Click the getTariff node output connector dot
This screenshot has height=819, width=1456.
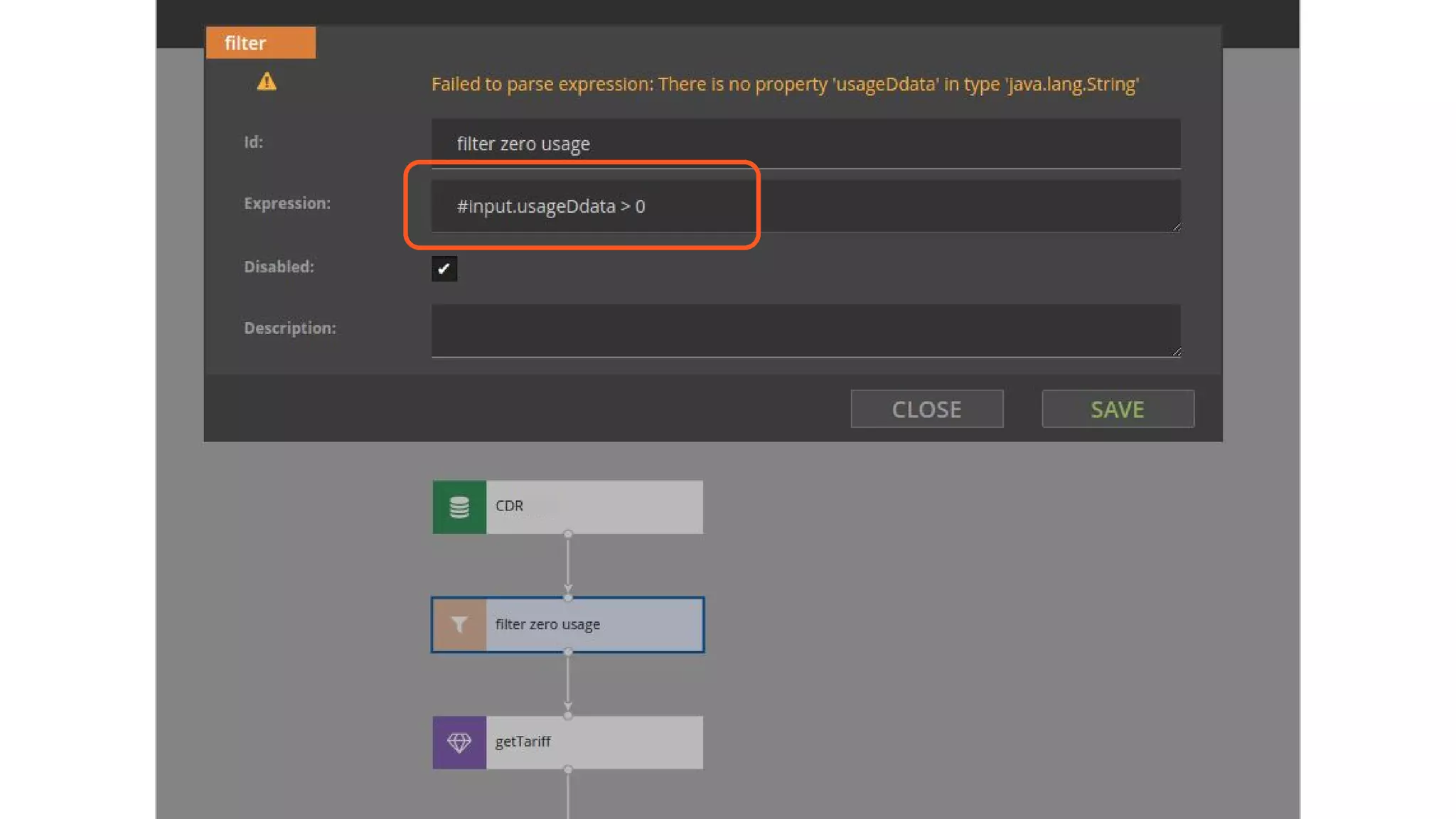tap(567, 769)
